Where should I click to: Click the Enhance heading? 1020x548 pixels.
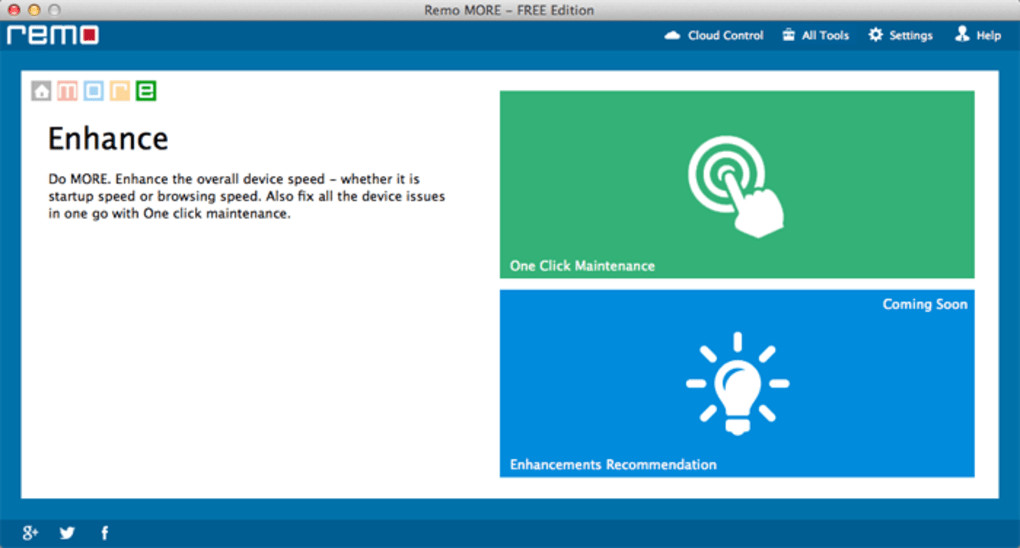point(108,139)
